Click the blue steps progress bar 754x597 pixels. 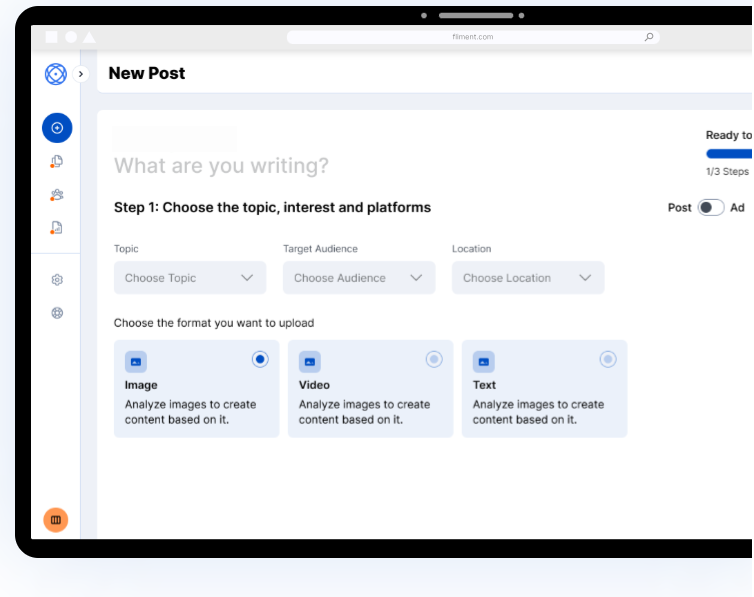click(x=729, y=154)
